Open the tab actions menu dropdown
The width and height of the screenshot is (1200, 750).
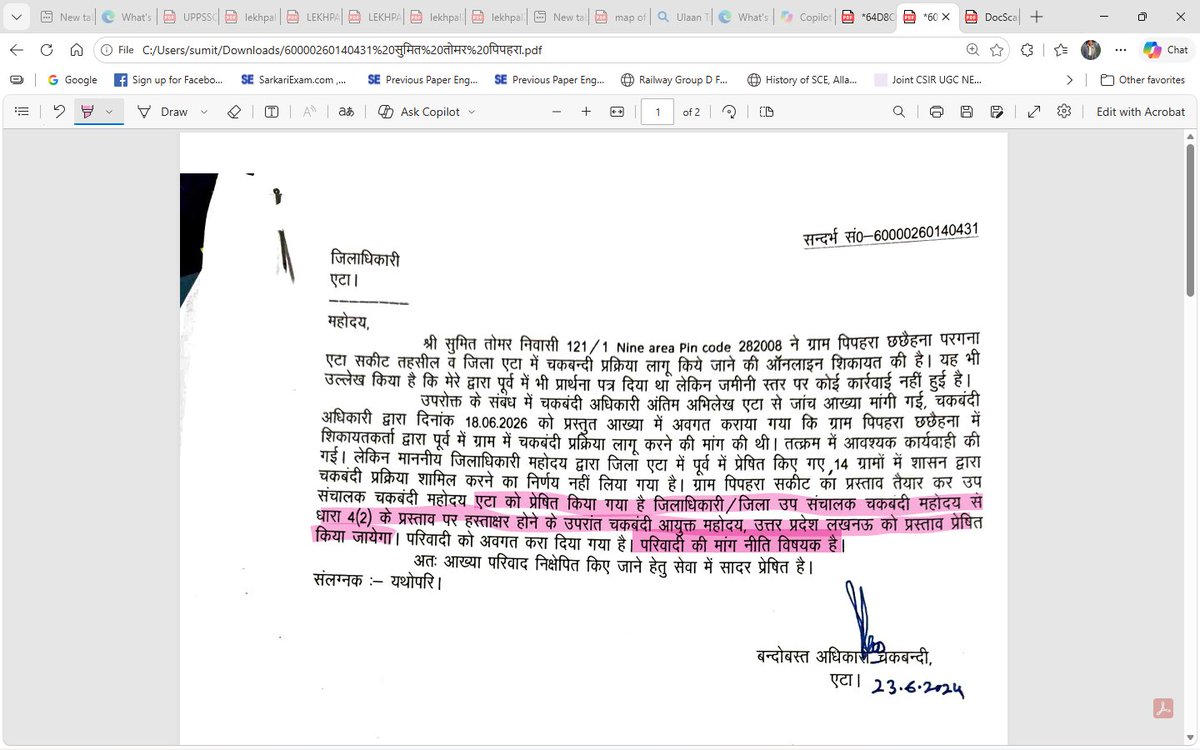pyautogui.click(x=16, y=17)
